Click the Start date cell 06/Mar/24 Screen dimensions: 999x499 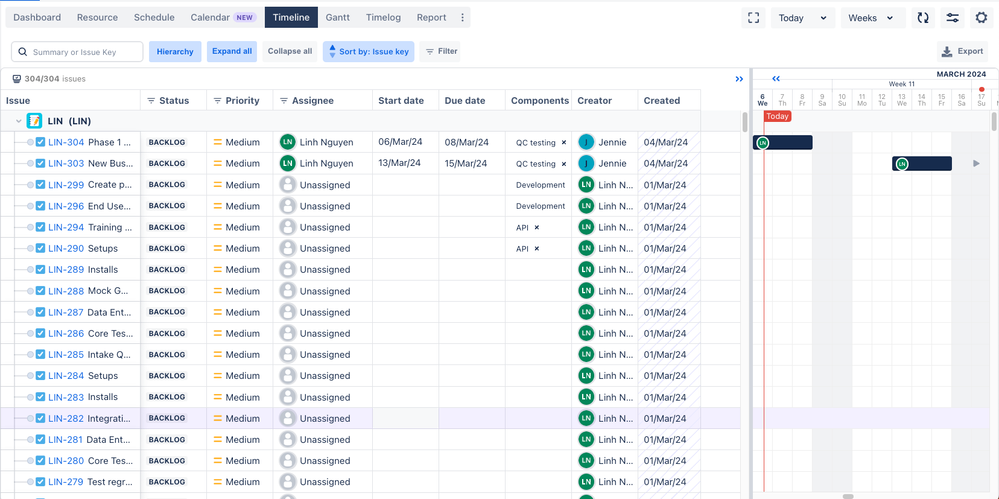[406, 142]
